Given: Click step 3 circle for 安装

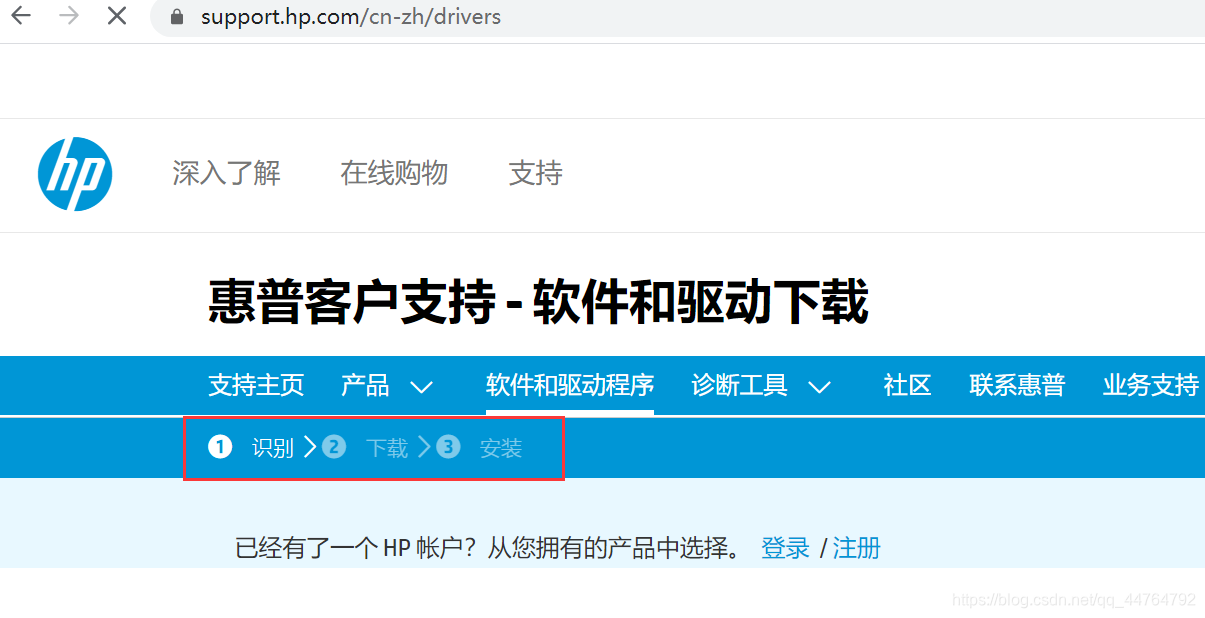Looking at the screenshot, I should [448, 447].
